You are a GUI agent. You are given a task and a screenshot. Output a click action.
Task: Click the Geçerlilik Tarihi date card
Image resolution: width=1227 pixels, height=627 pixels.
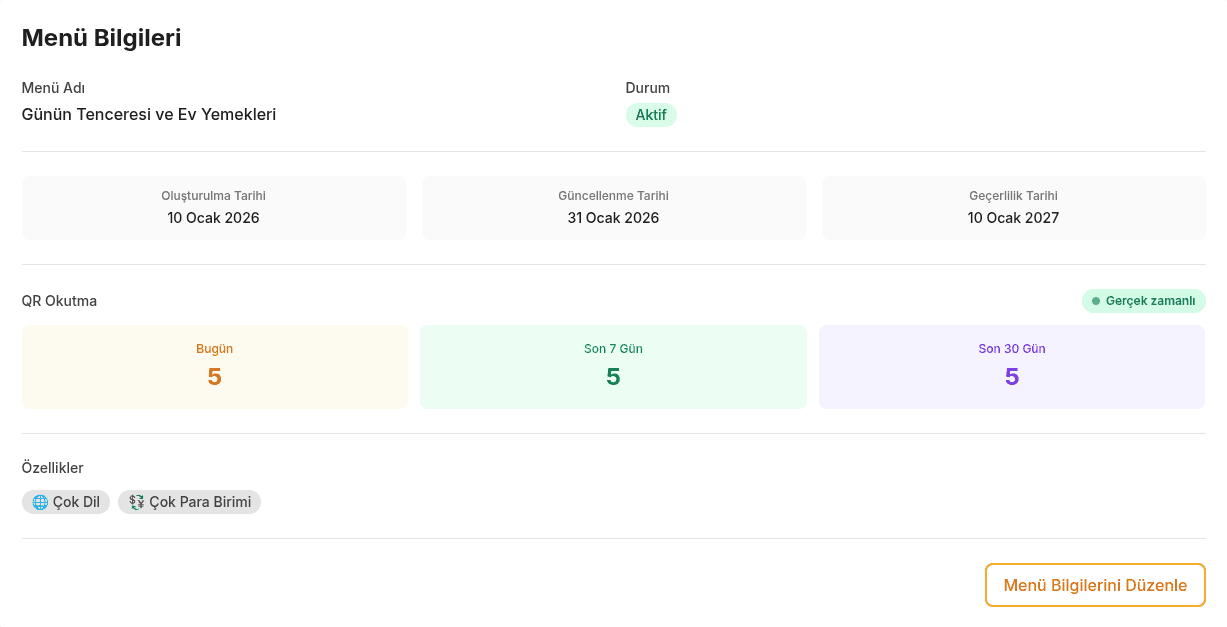click(x=1013, y=208)
